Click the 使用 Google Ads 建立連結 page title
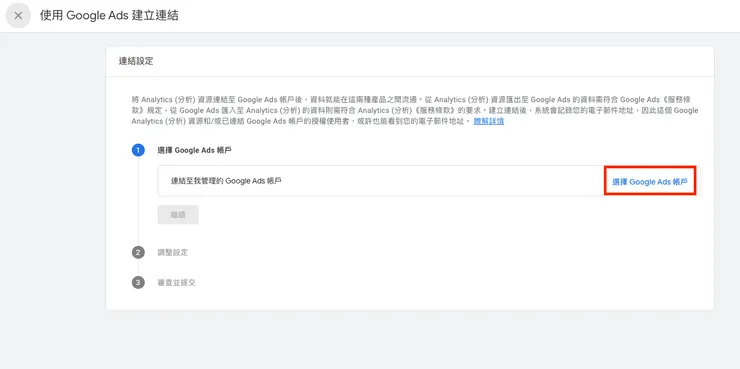This screenshot has width=740, height=369. 109,16
